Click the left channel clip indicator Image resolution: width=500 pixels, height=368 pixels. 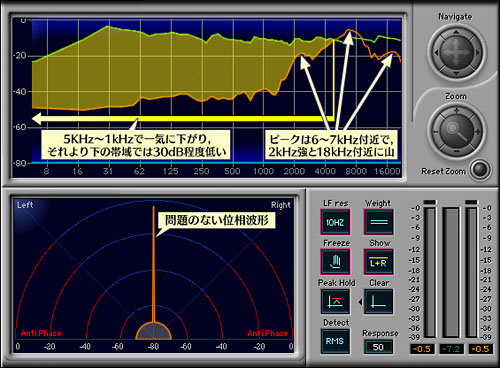point(429,202)
